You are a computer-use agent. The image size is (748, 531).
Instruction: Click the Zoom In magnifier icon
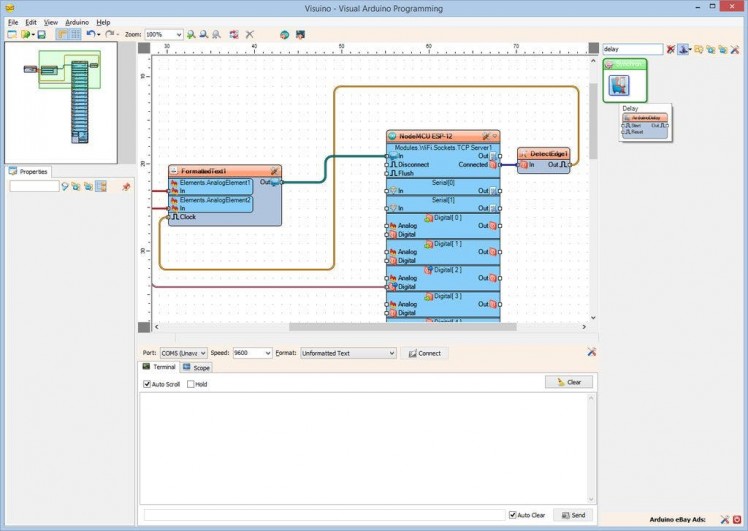192,34
